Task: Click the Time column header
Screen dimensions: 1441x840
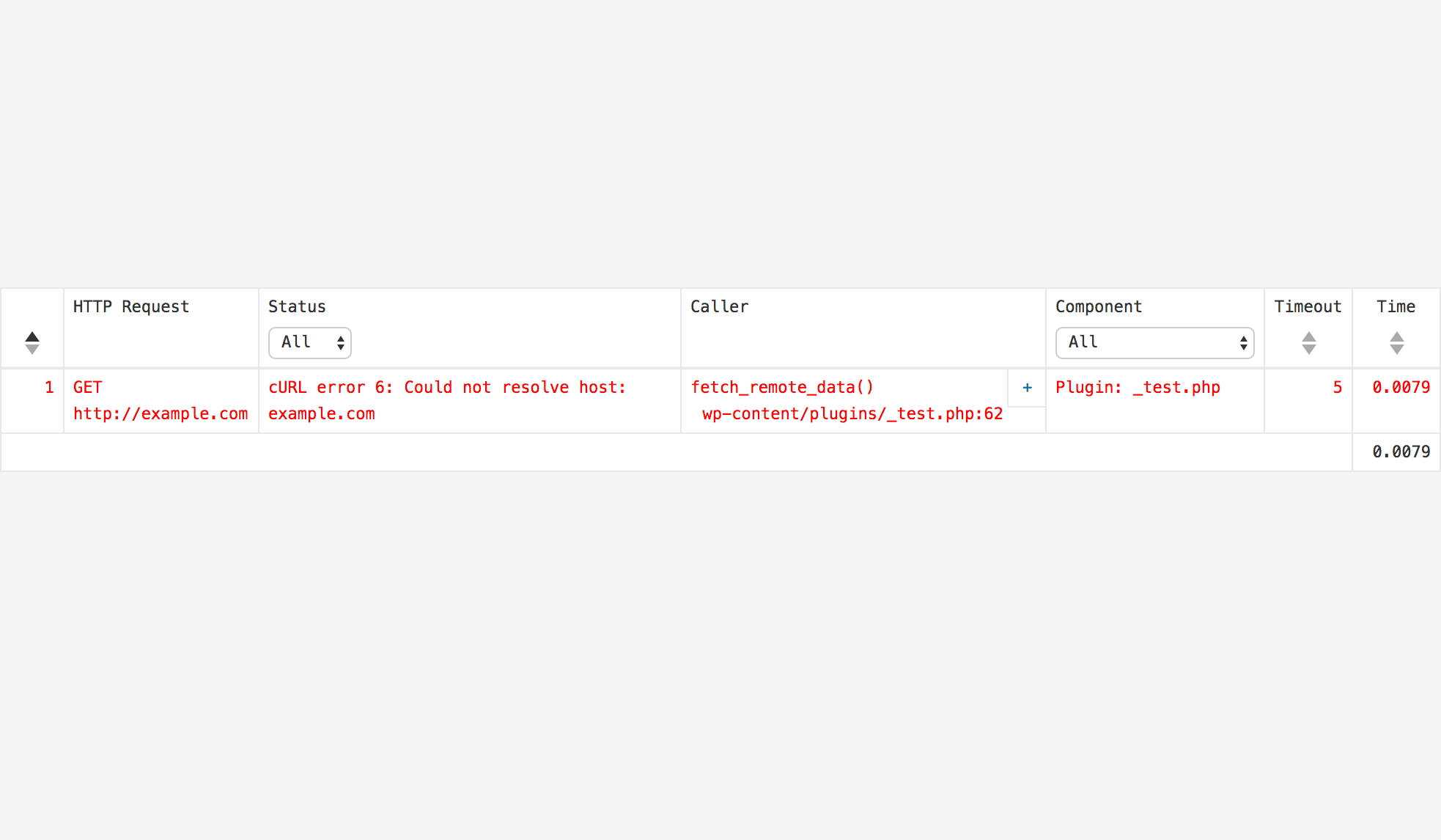Action: coord(1396,306)
